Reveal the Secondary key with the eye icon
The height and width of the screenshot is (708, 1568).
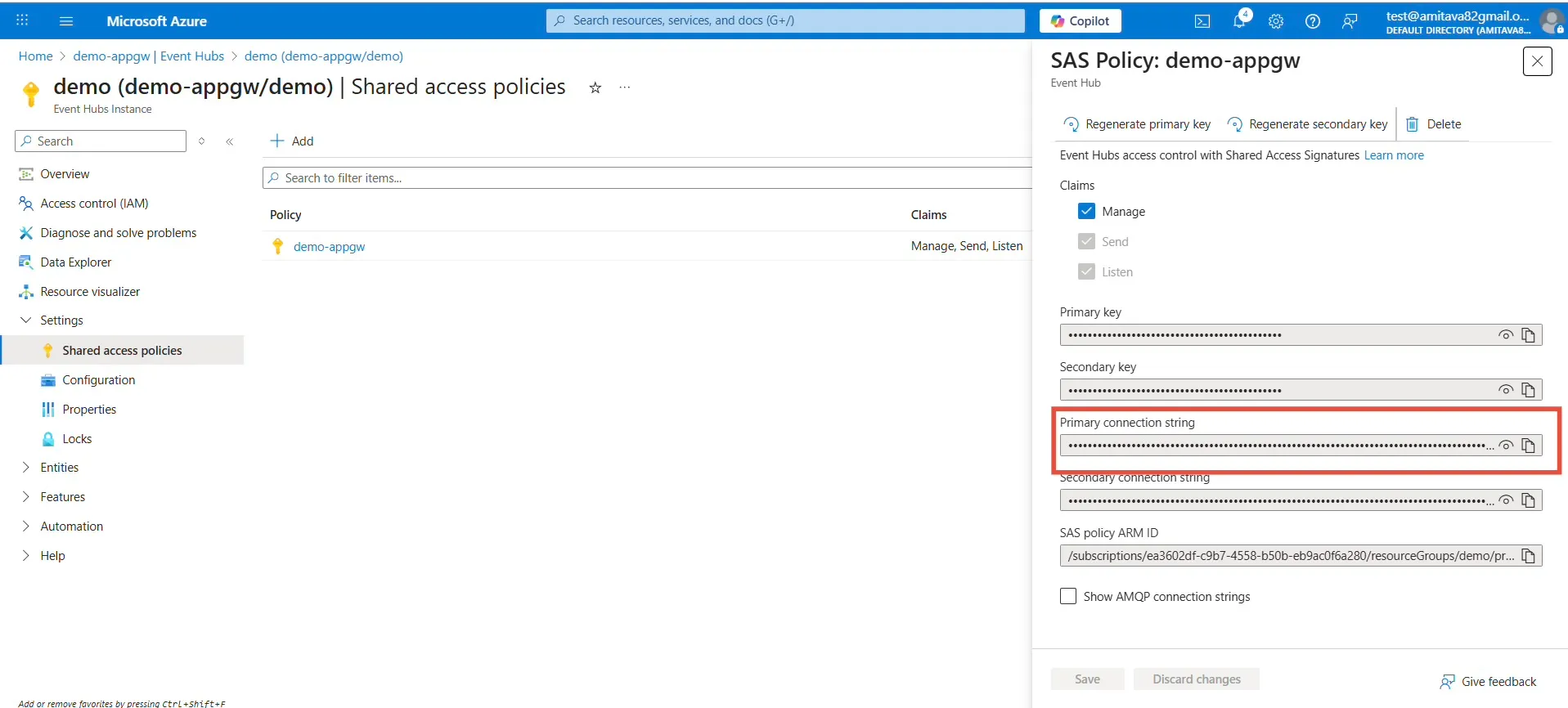pos(1505,390)
